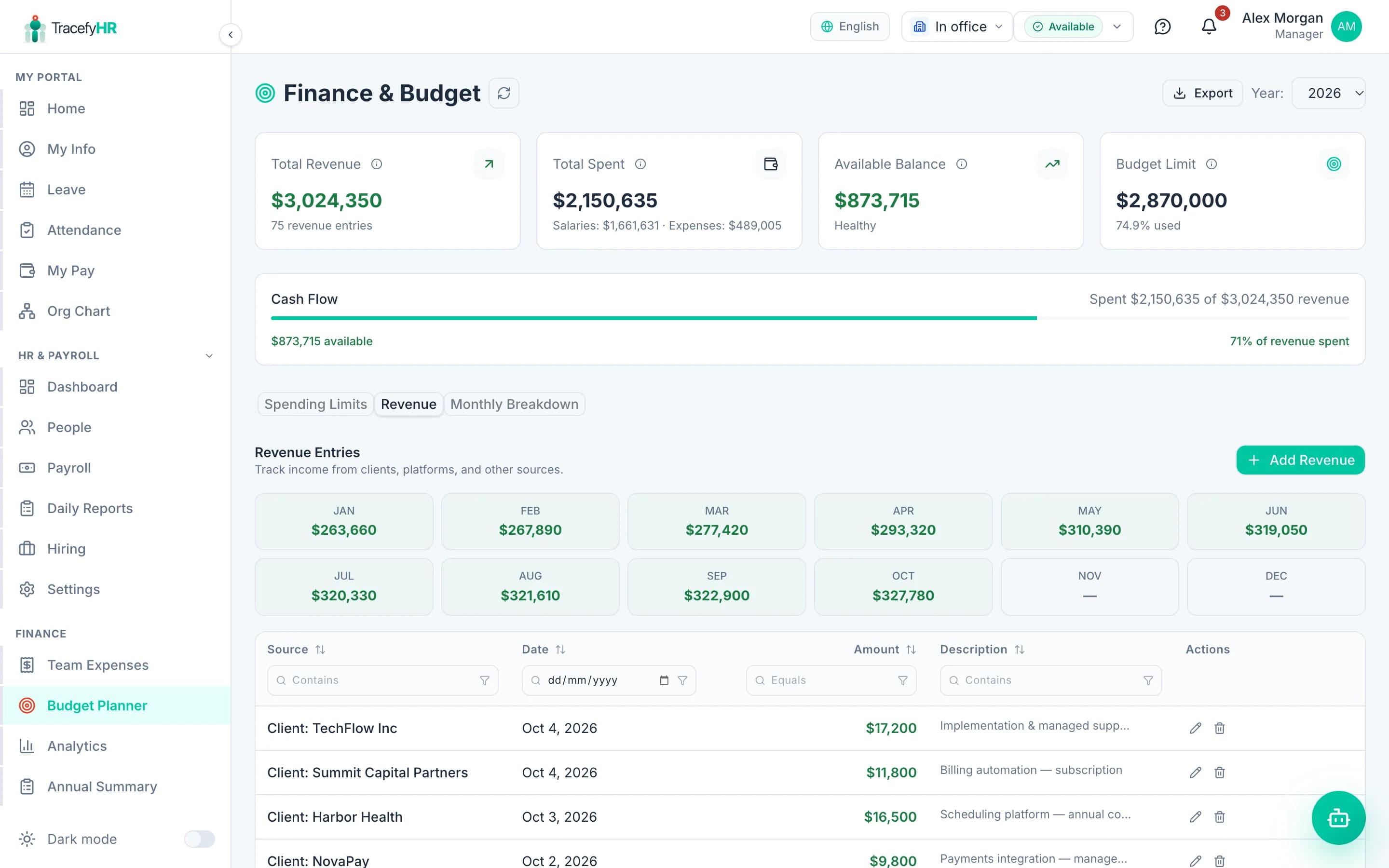
Task: Click Add Revenue button
Action: point(1301,460)
